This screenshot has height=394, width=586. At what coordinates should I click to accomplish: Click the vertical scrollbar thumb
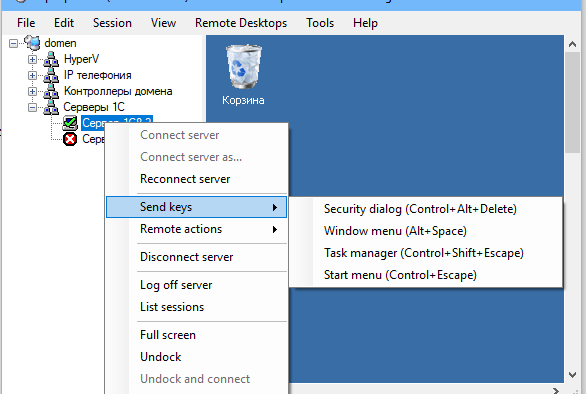pyautogui.click(x=572, y=102)
